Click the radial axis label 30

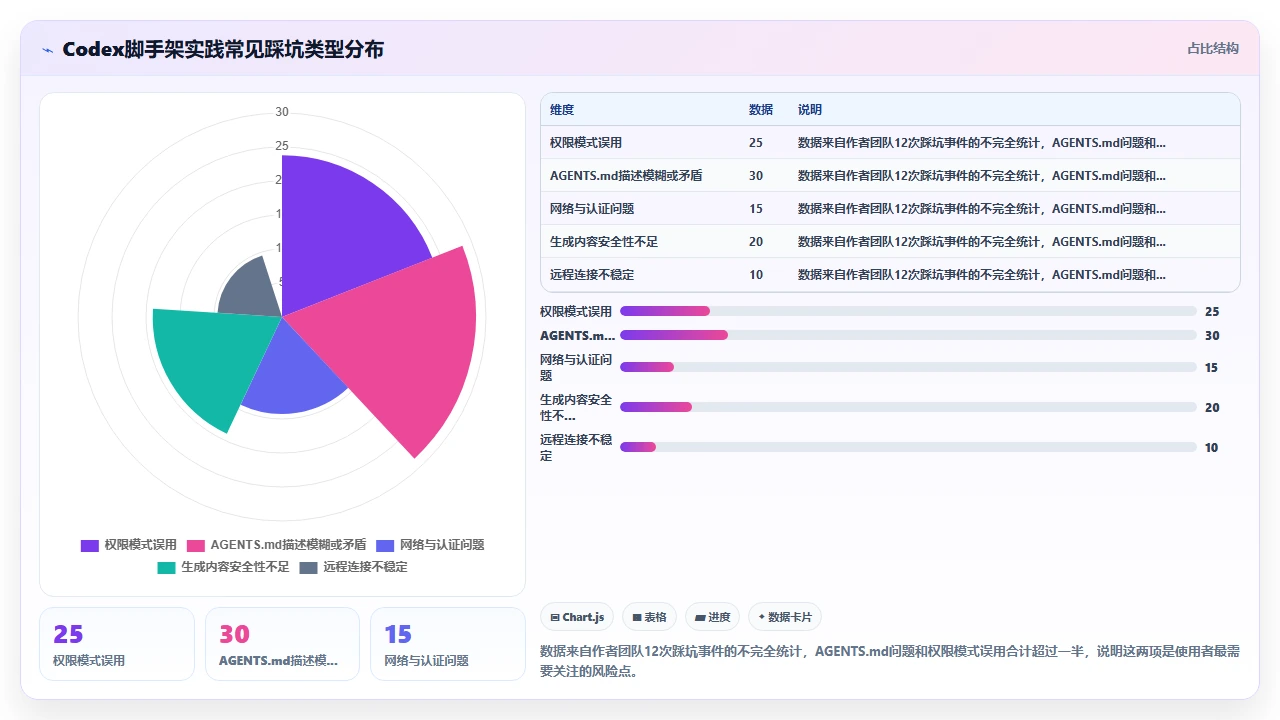click(282, 112)
